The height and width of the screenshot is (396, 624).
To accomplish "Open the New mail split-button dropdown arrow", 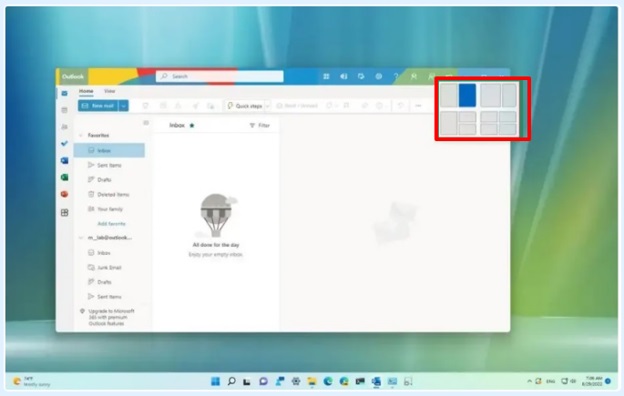I will tap(124, 105).
